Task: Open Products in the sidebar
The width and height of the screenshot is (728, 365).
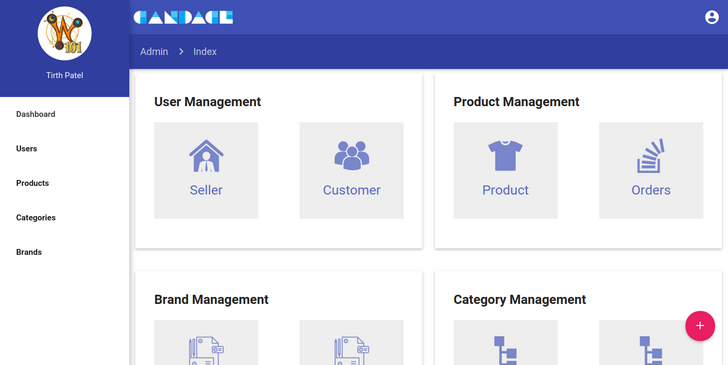Action: coord(32,183)
